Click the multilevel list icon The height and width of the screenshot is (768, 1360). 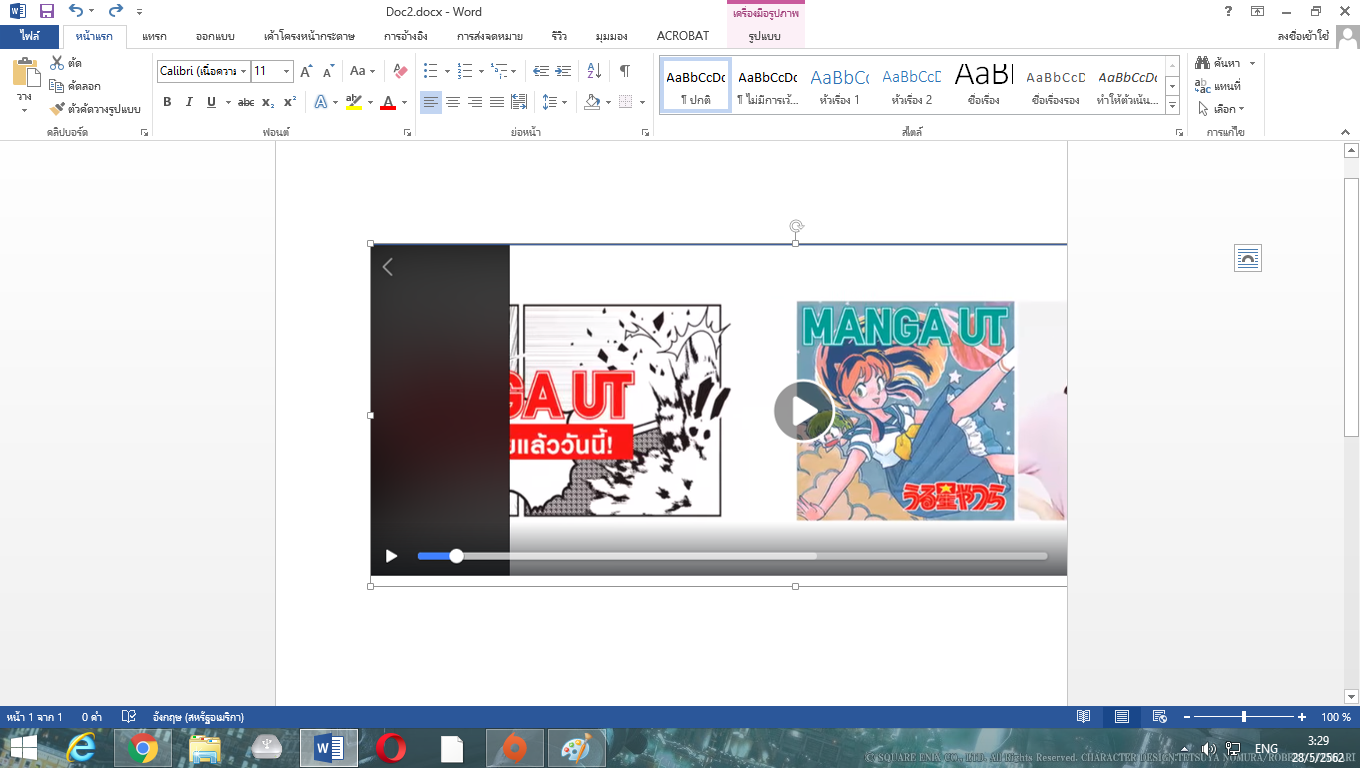(498, 71)
